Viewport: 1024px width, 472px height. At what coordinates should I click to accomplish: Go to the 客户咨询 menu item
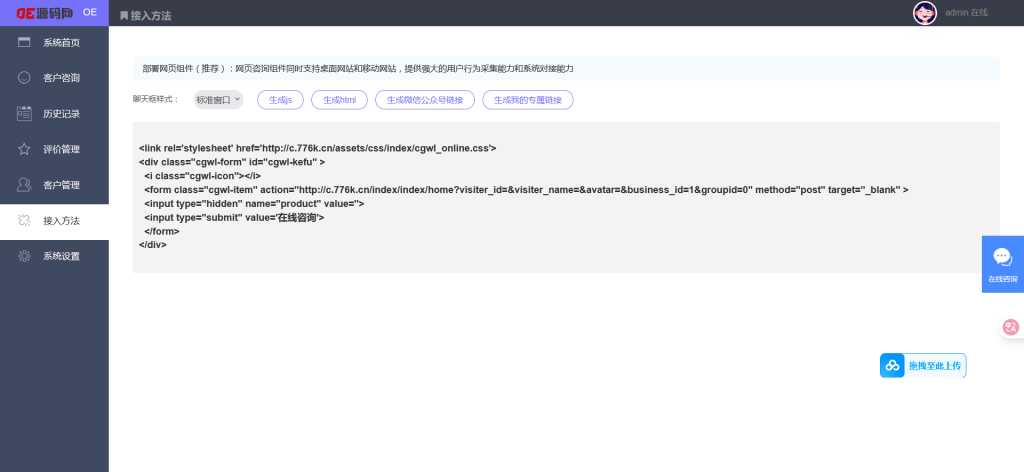[x=61, y=78]
